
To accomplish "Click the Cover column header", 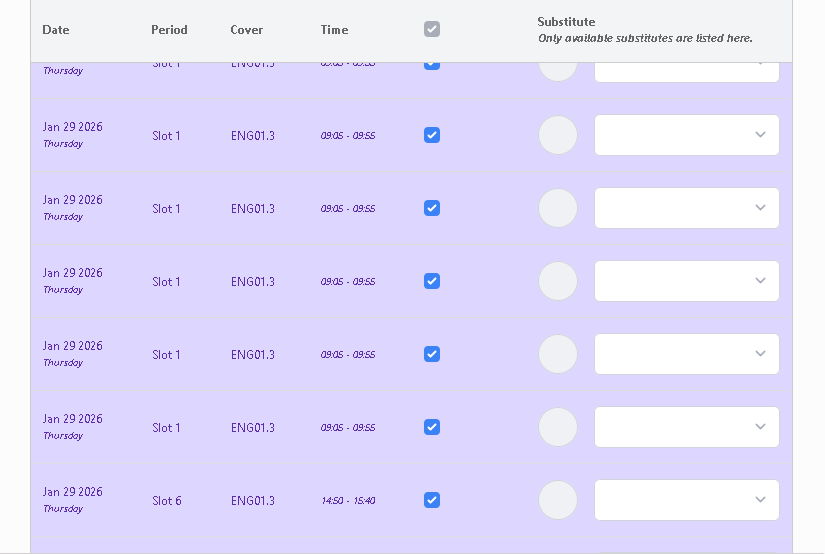I will pyautogui.click(x=247, y=30).
